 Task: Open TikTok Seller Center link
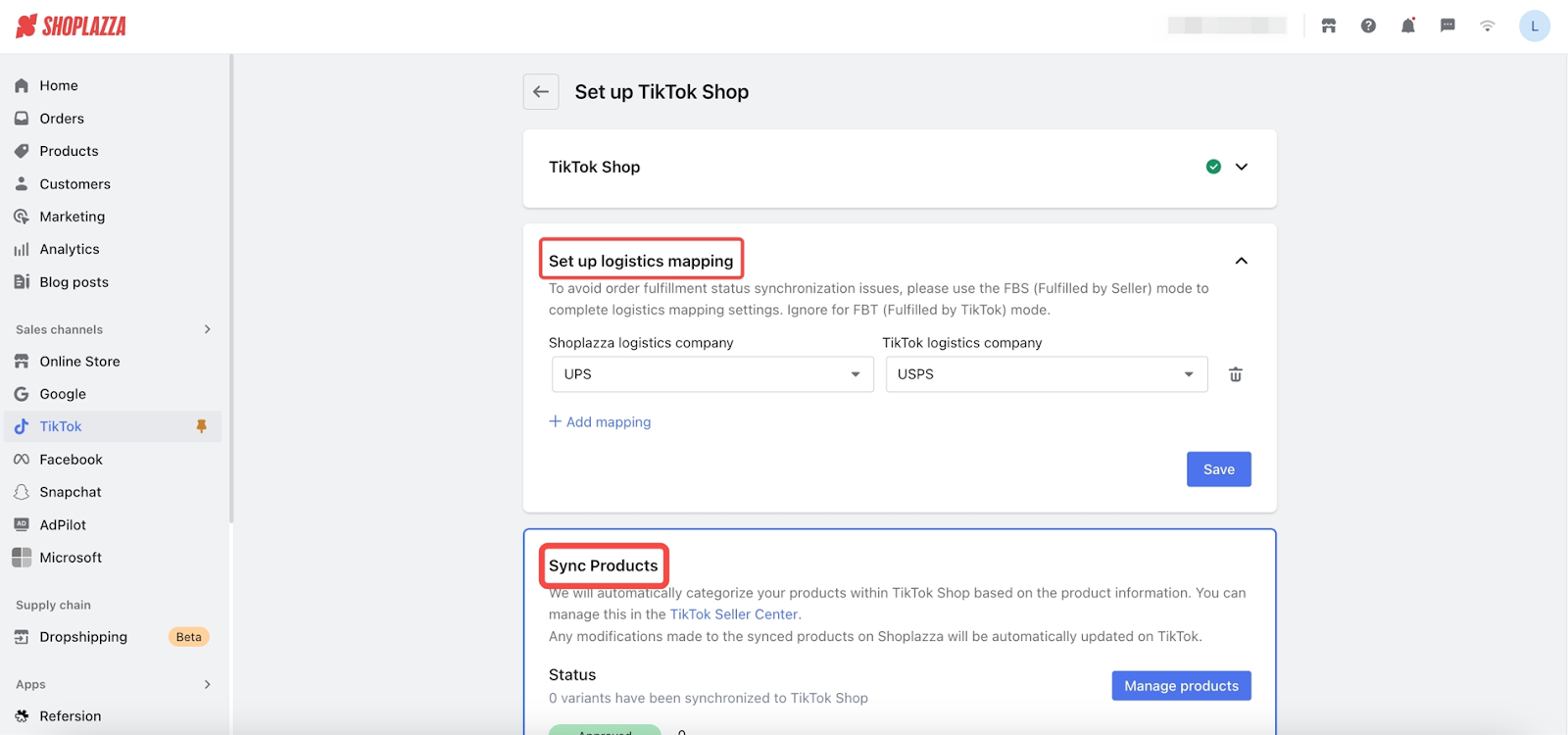coord(734,614)
